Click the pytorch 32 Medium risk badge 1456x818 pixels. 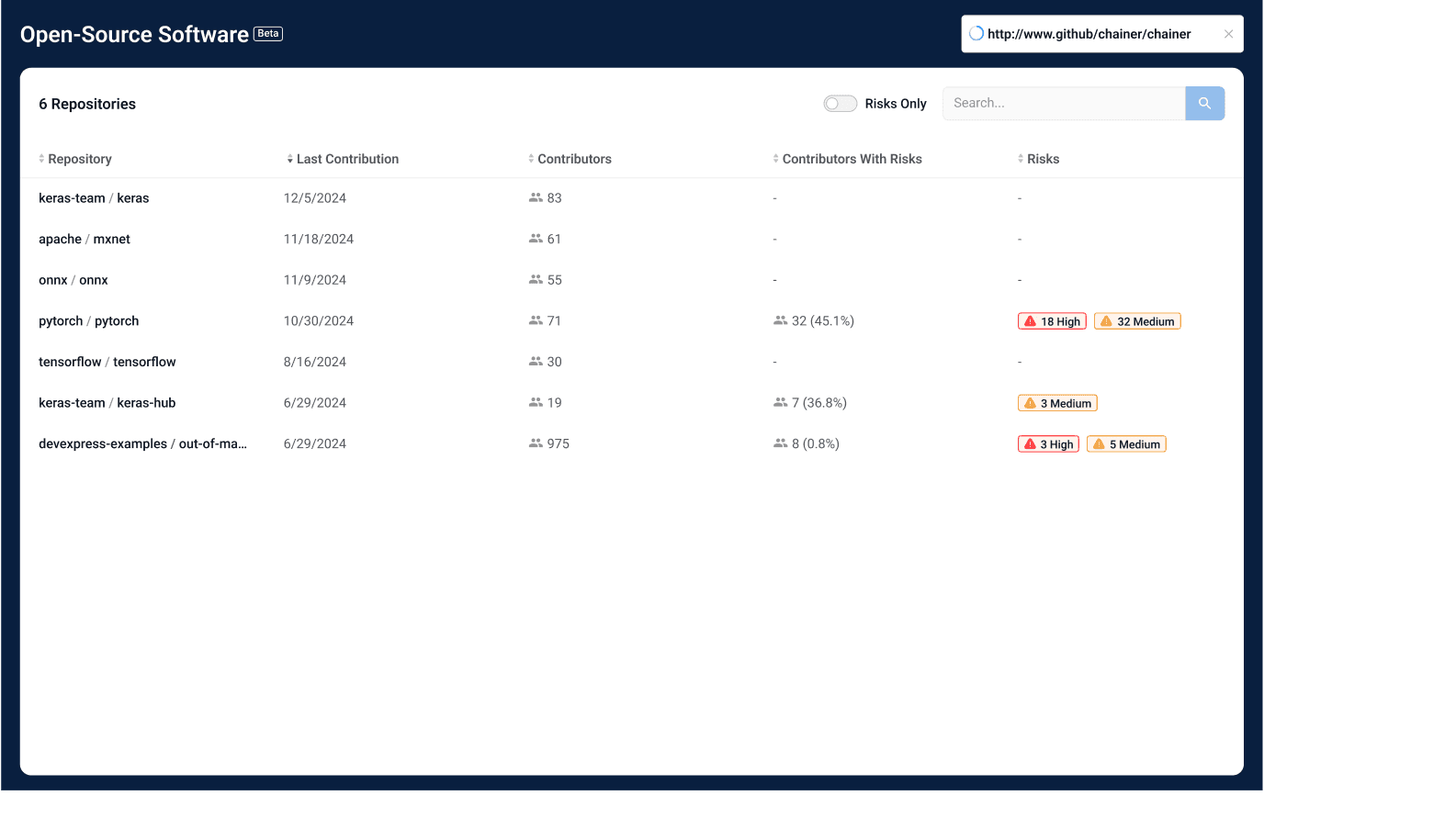1137,321
